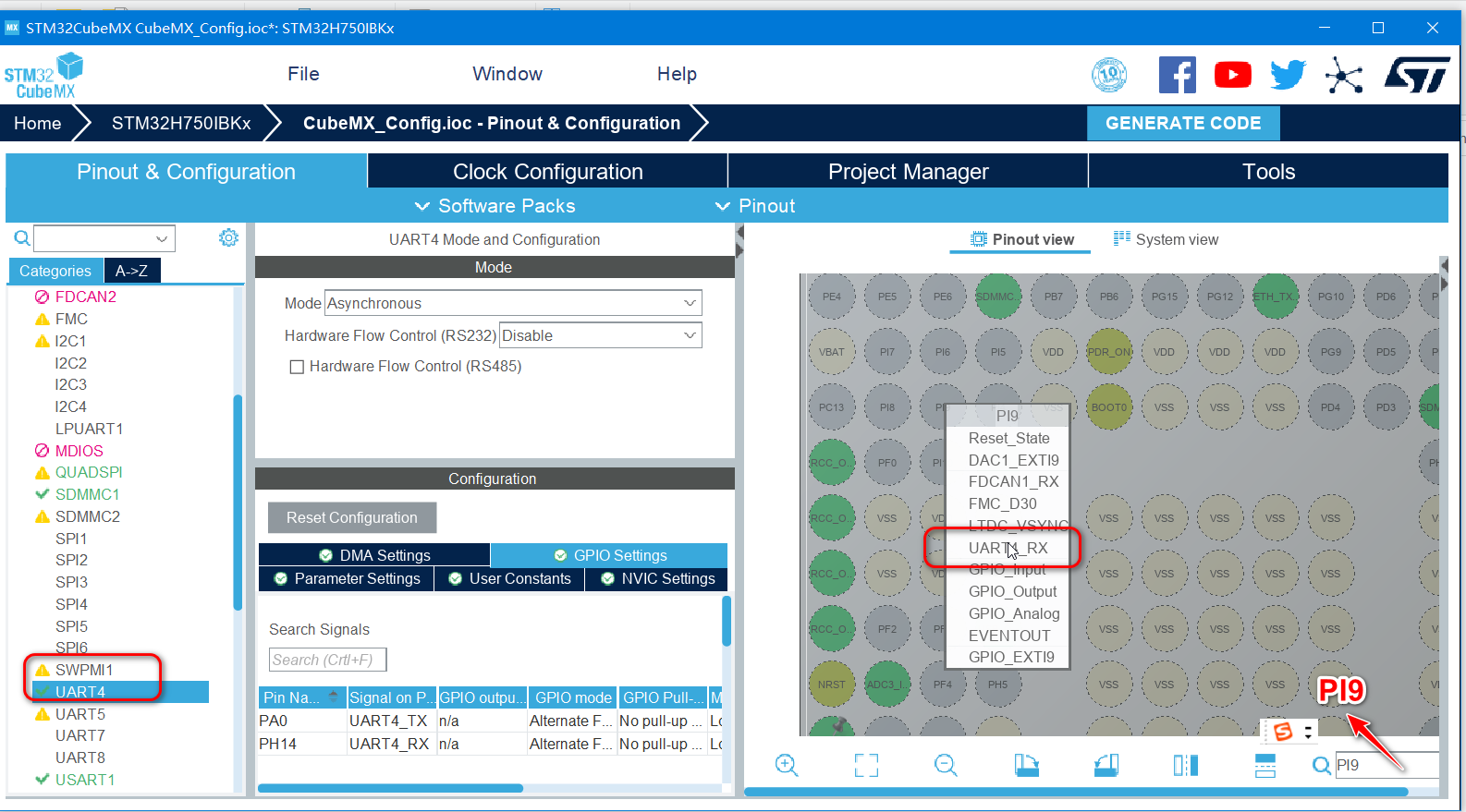
Task: Click the magnifier icon beside PI9 search
Action: 1322,765
